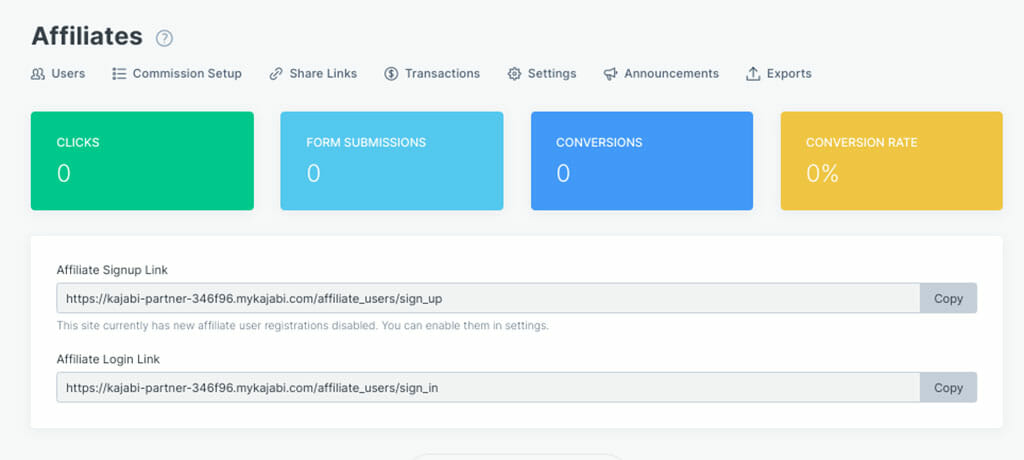This screenshot has width=1024, height=460.
Task: Click the blue Conversions stat card
Action: tap(641, 161)
